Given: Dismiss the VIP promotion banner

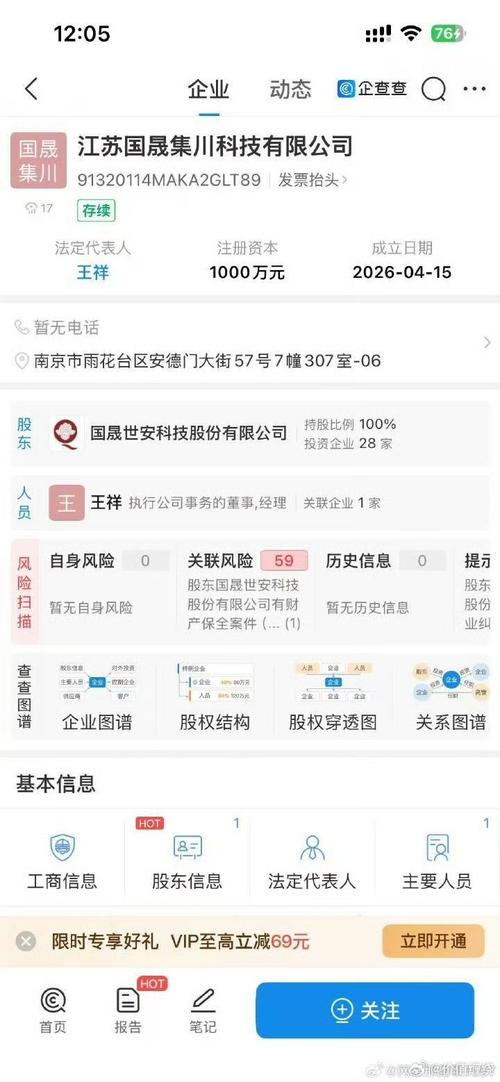Looking at the screenshot, I should pos(26,941).
